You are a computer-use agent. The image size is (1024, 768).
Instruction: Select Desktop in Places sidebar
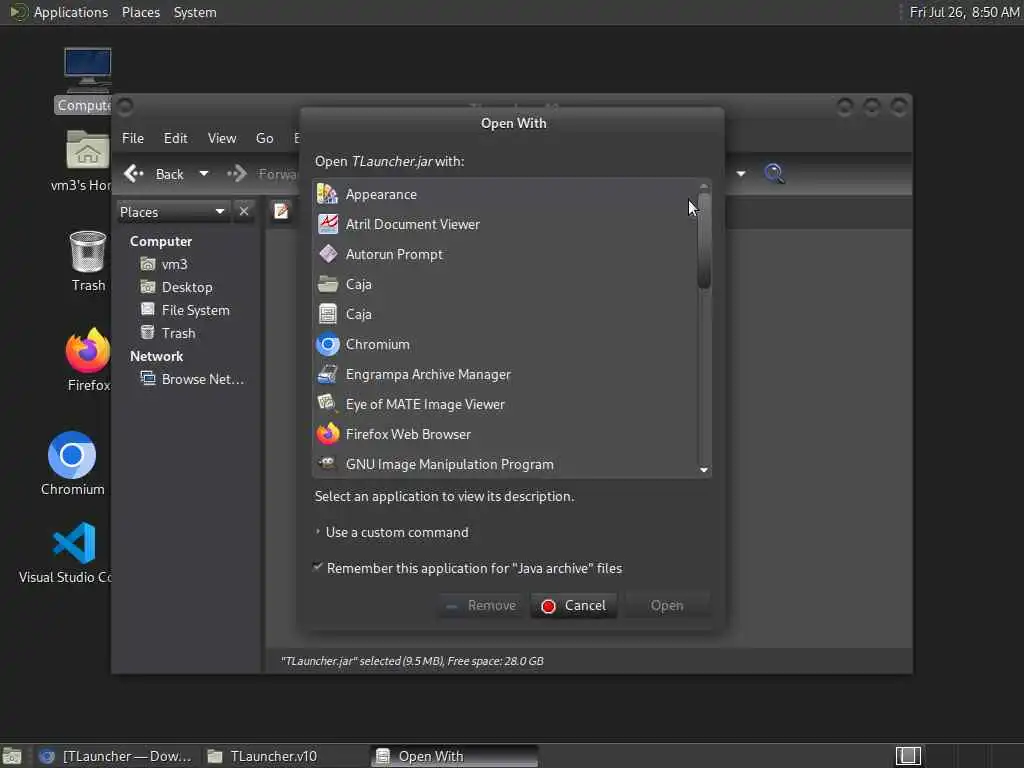[x=187, y=287]
